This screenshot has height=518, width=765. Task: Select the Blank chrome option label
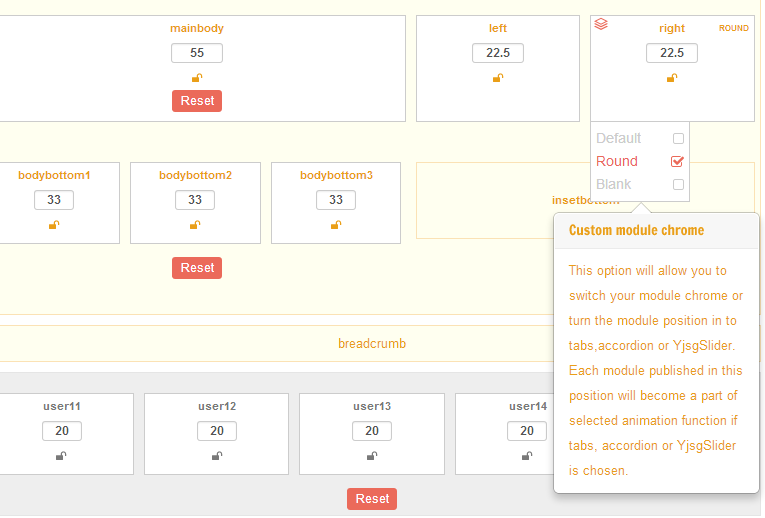coord(613,184)
